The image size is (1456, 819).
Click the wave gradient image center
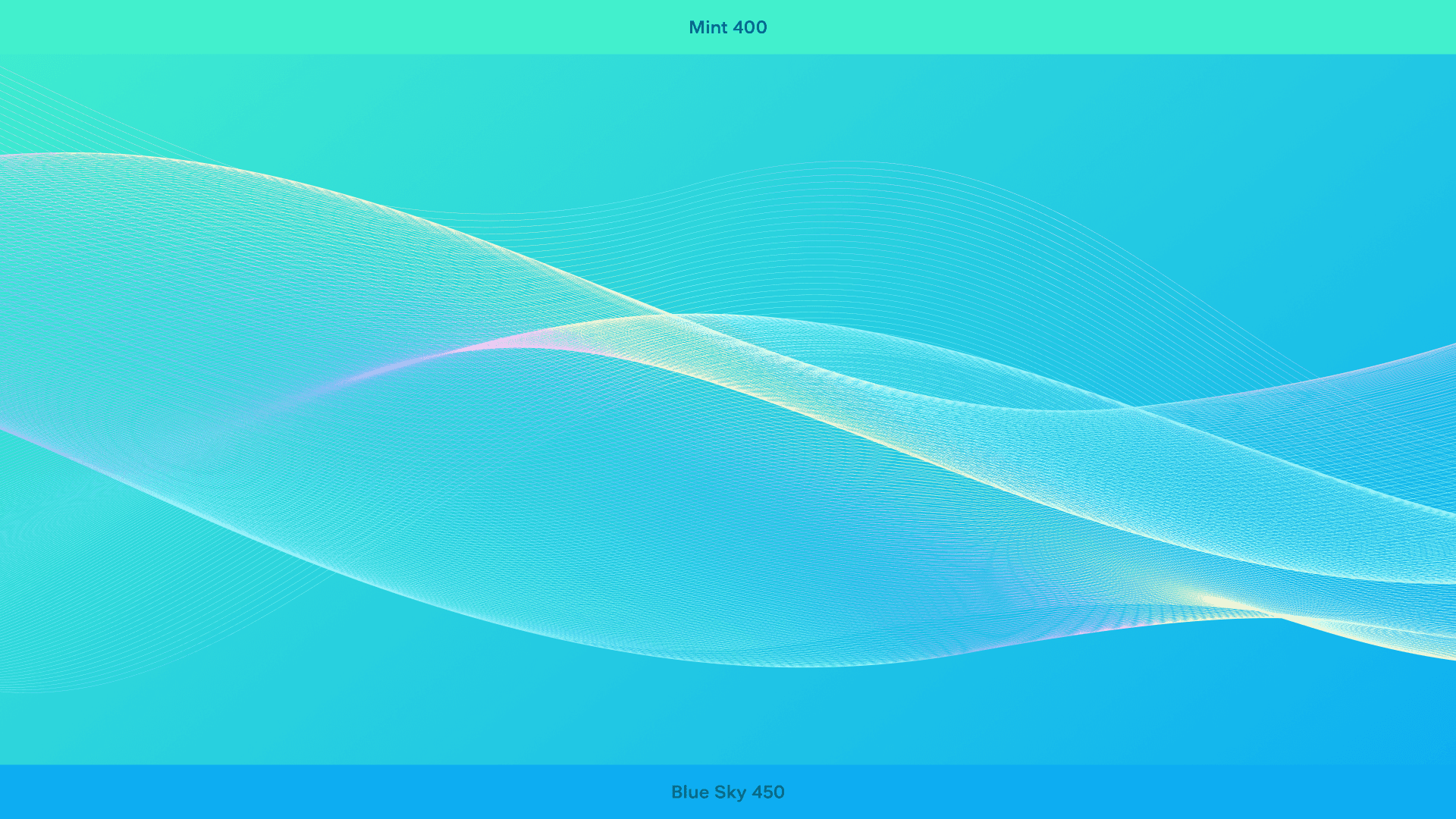728,409
